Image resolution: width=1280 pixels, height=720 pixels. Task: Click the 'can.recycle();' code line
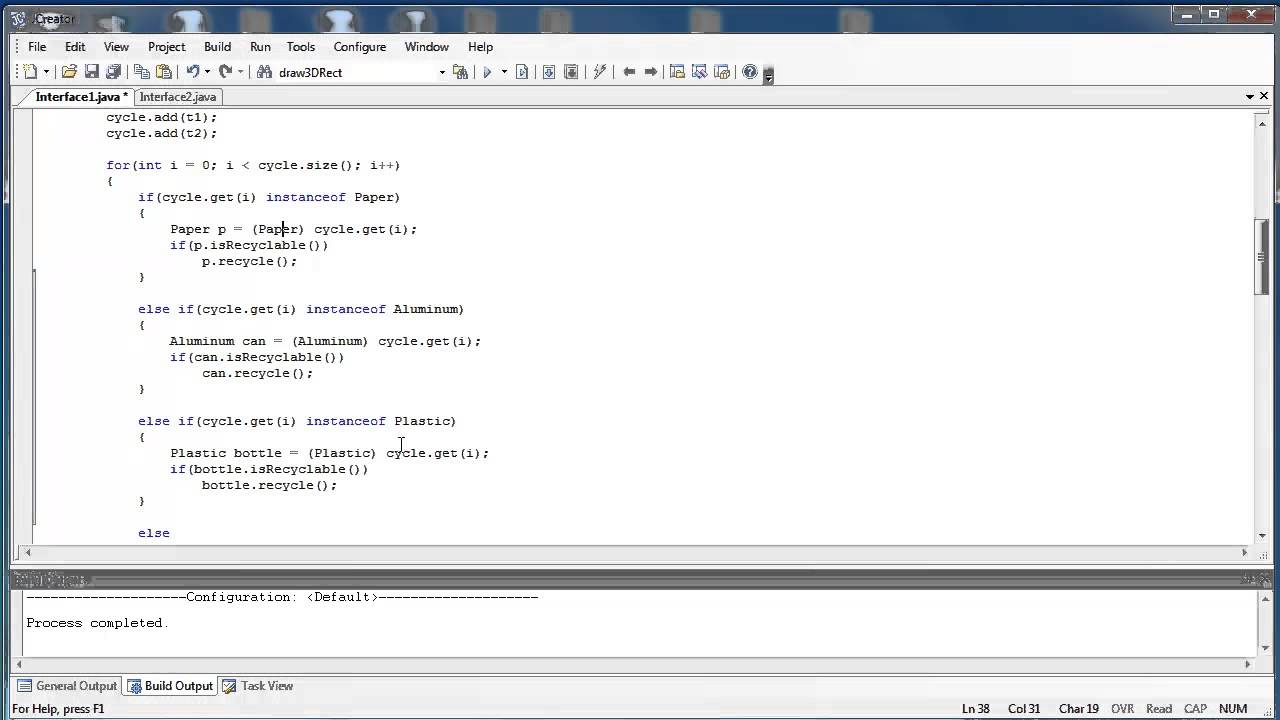(x=257, y=373)
